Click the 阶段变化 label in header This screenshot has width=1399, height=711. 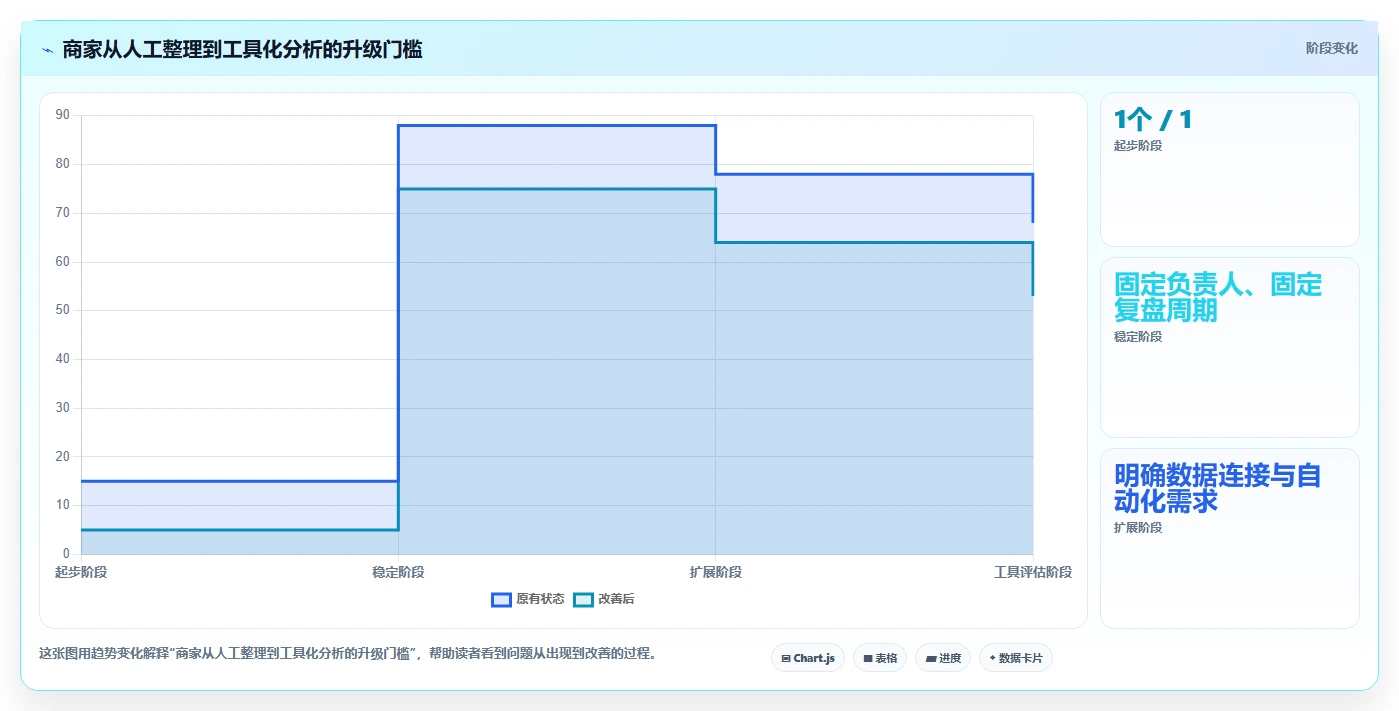click(1332, 48)
